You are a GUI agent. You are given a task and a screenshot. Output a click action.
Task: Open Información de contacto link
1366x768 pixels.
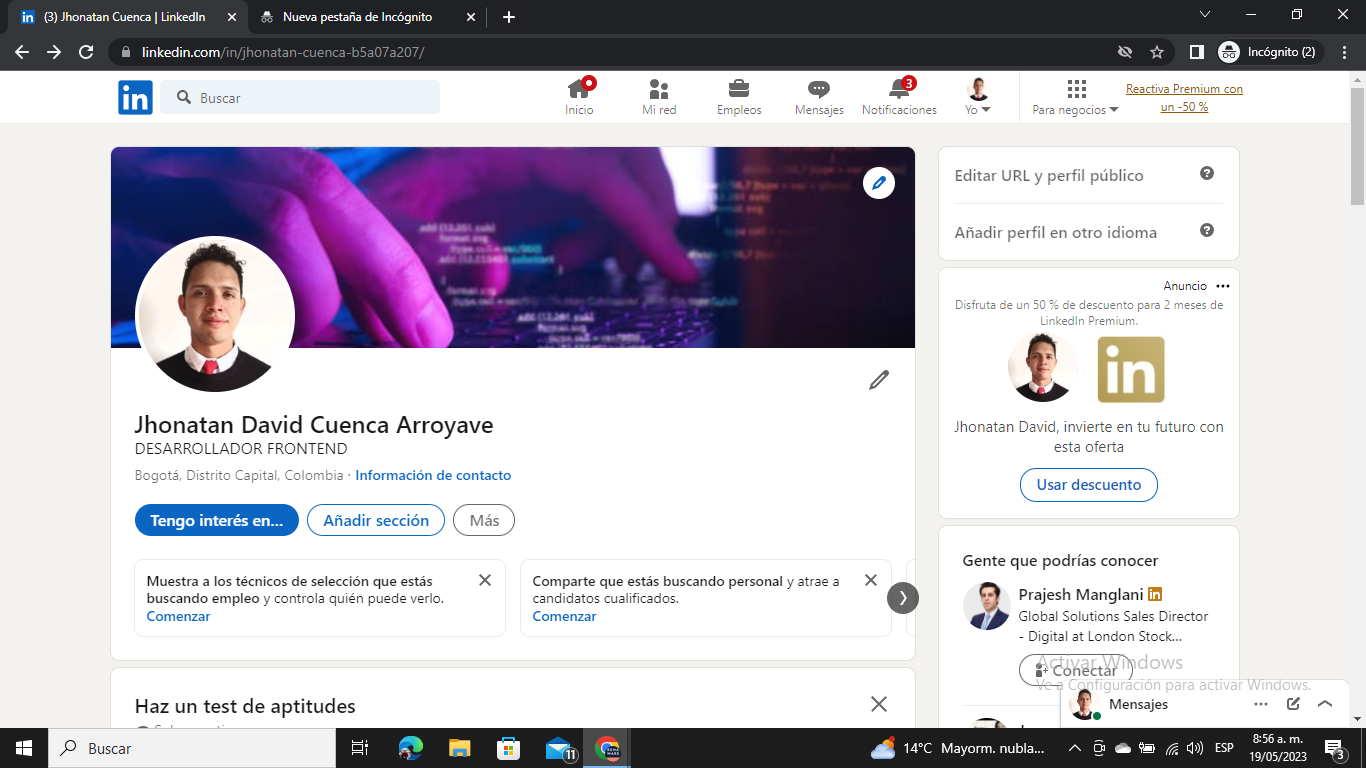click(x=433, y=475)
